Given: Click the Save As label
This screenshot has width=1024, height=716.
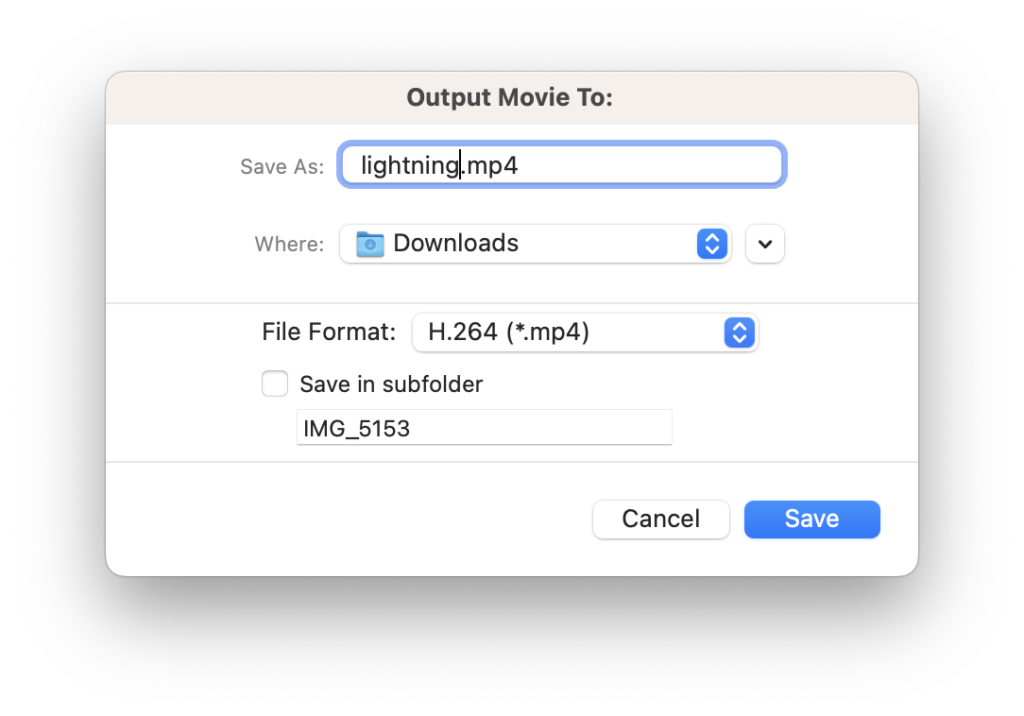Looking at the screenshot, I should coord(282,167).
